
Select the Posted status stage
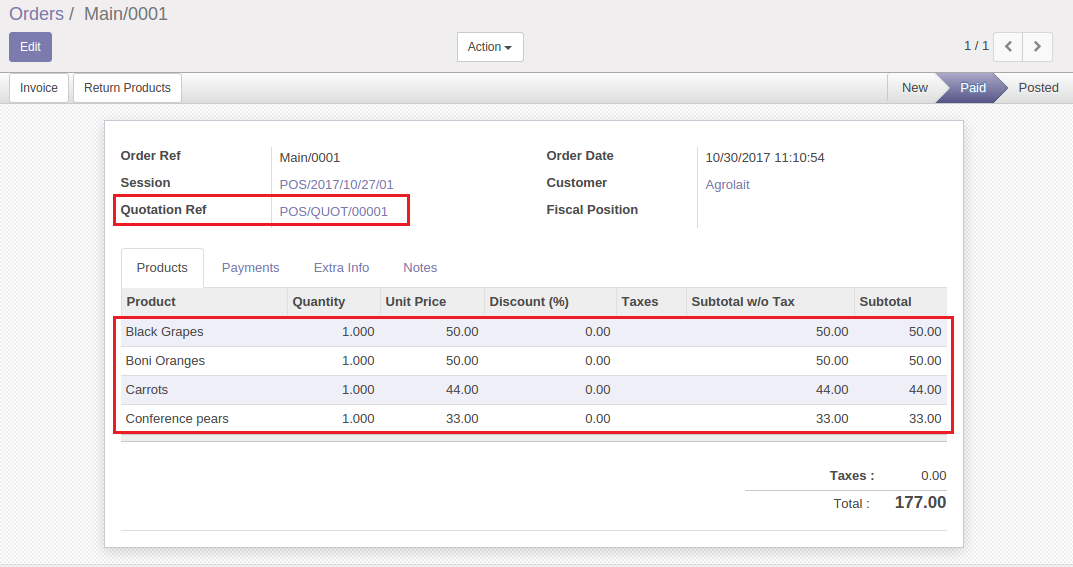[1038, 88]
